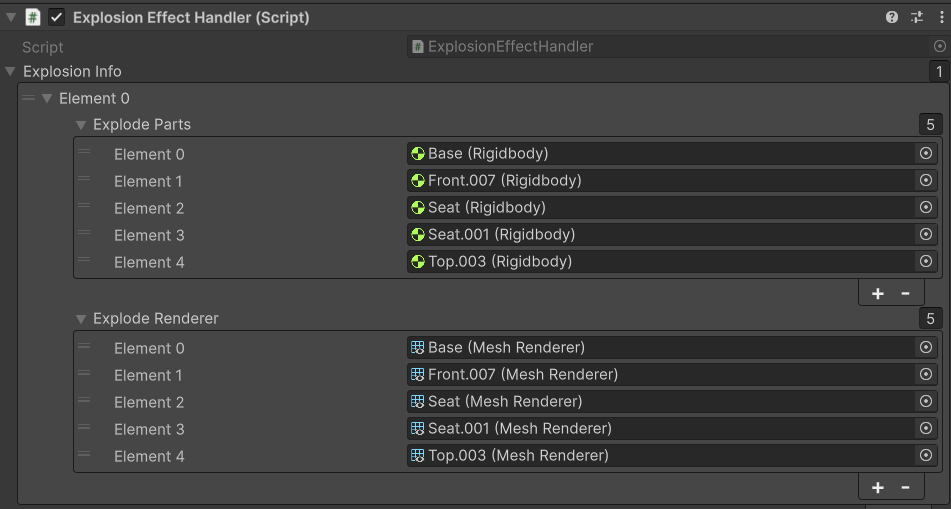
Task: Open the component three-dot context menu
Action: (940, 17)
